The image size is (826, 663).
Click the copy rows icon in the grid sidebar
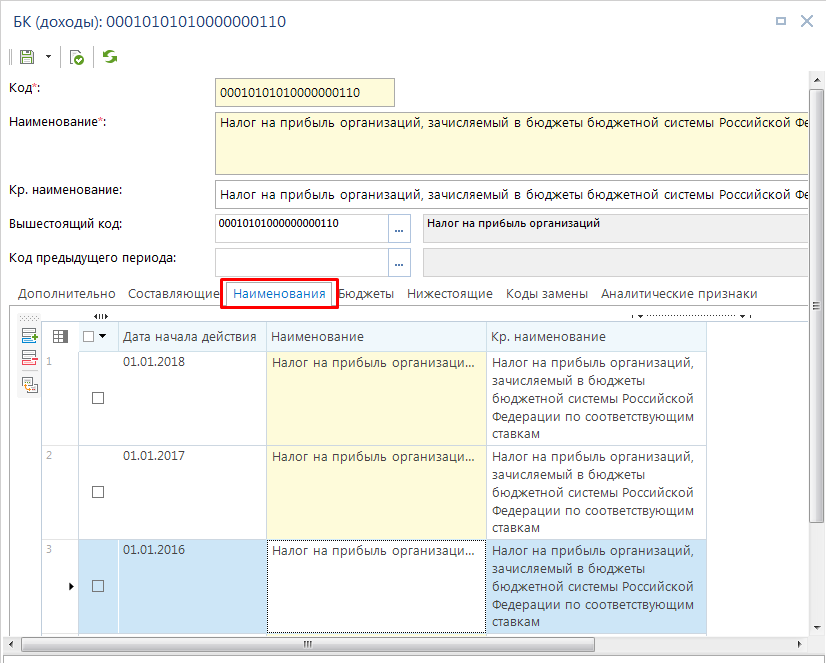pyautogui.click(x=30, y=384)
